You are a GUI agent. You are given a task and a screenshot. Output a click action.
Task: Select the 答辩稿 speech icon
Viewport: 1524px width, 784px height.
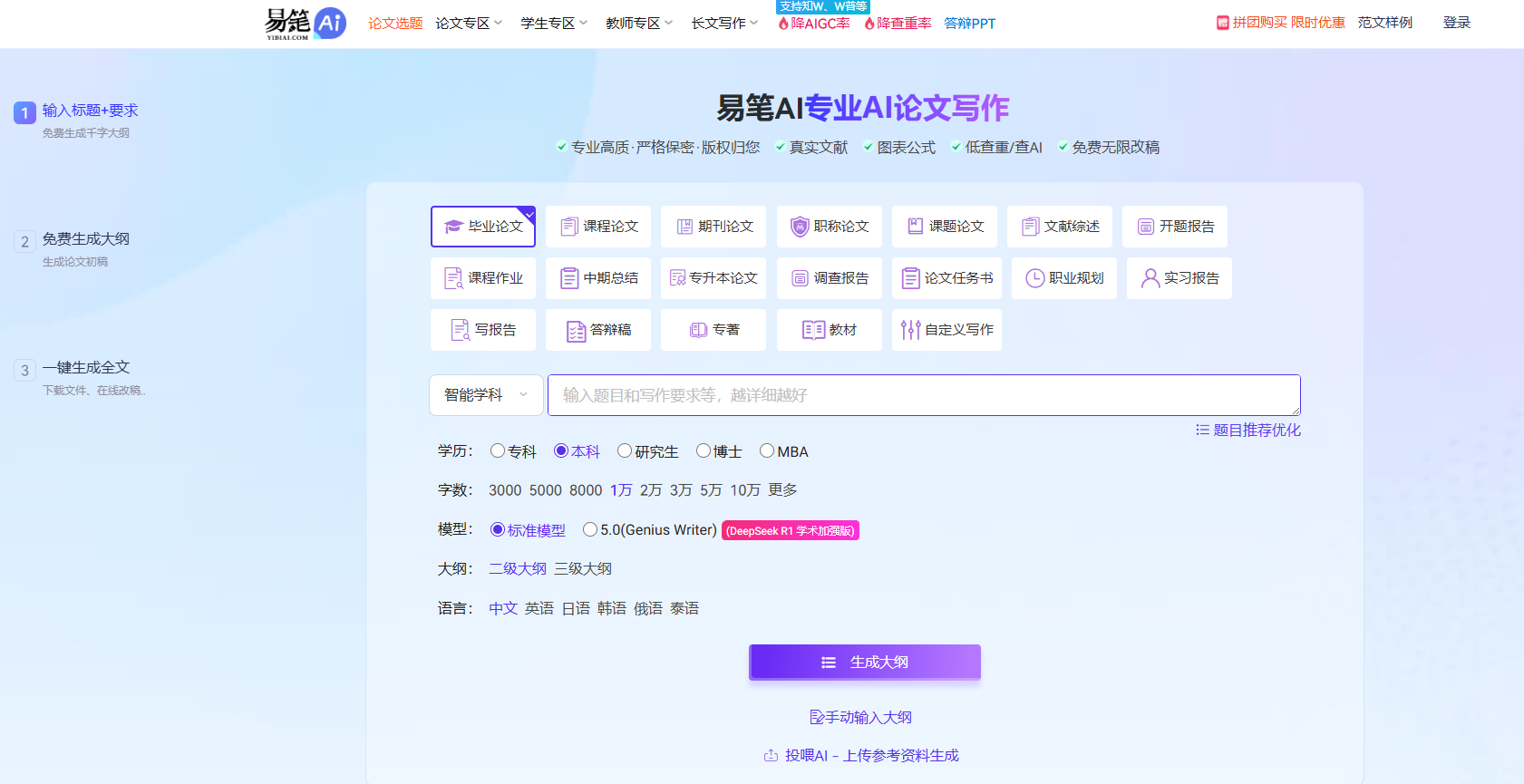(577, 331)
